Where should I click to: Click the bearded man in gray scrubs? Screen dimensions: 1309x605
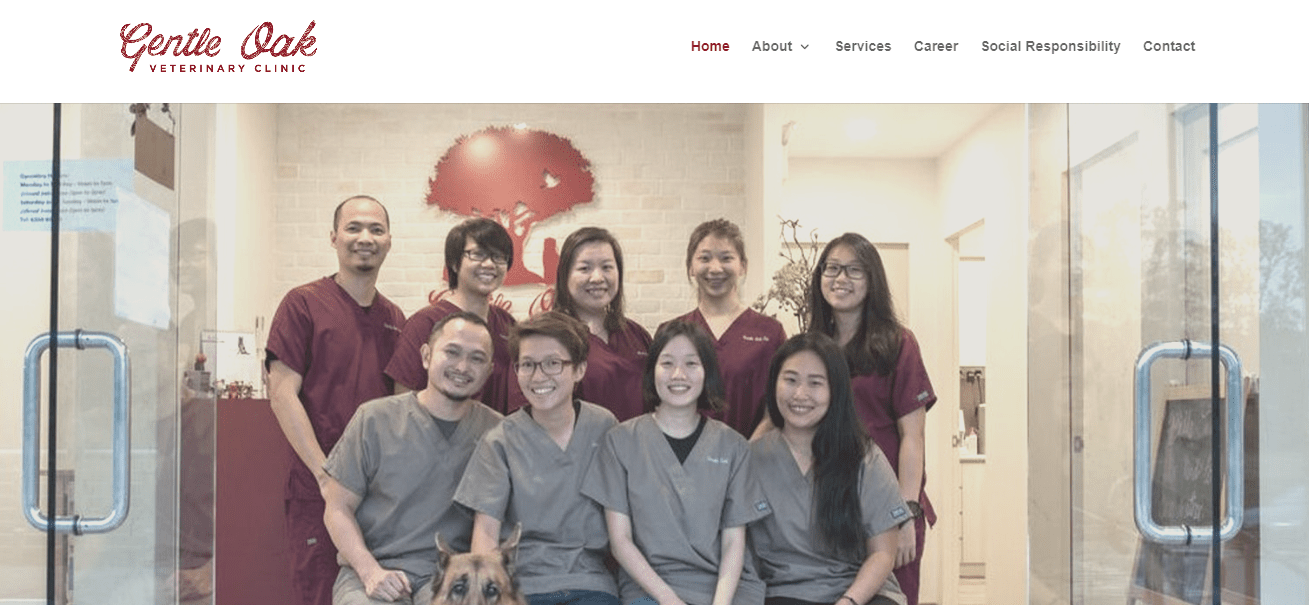[x=410, y=460]
